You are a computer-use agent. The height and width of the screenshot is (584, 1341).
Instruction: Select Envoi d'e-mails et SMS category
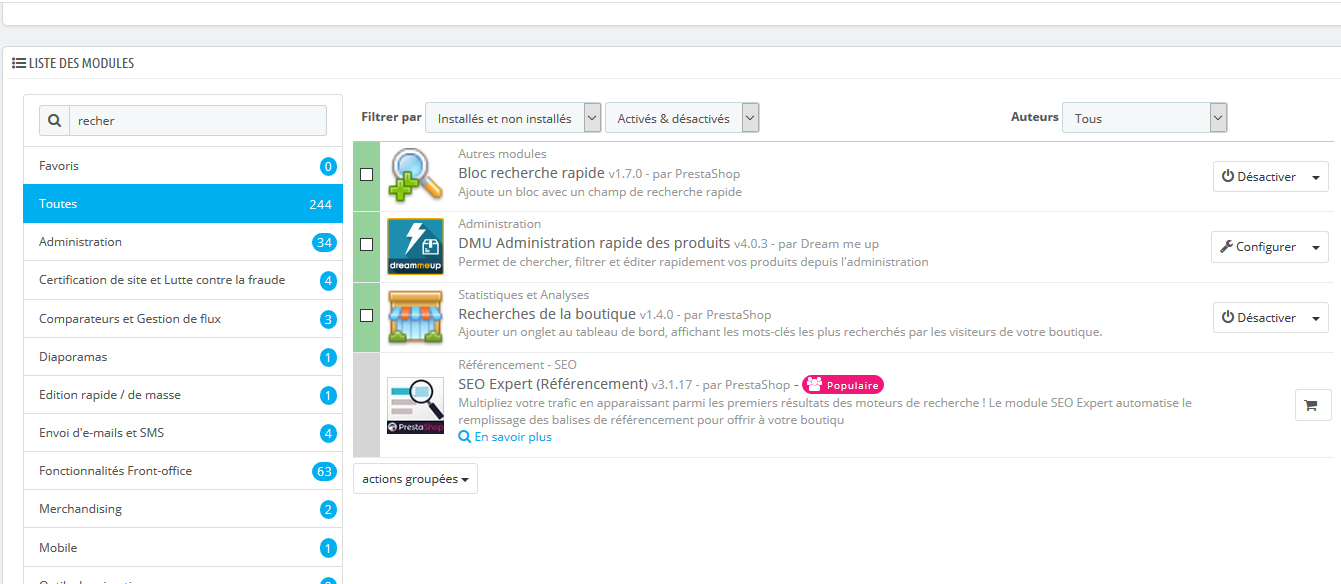tap(183, 433)
